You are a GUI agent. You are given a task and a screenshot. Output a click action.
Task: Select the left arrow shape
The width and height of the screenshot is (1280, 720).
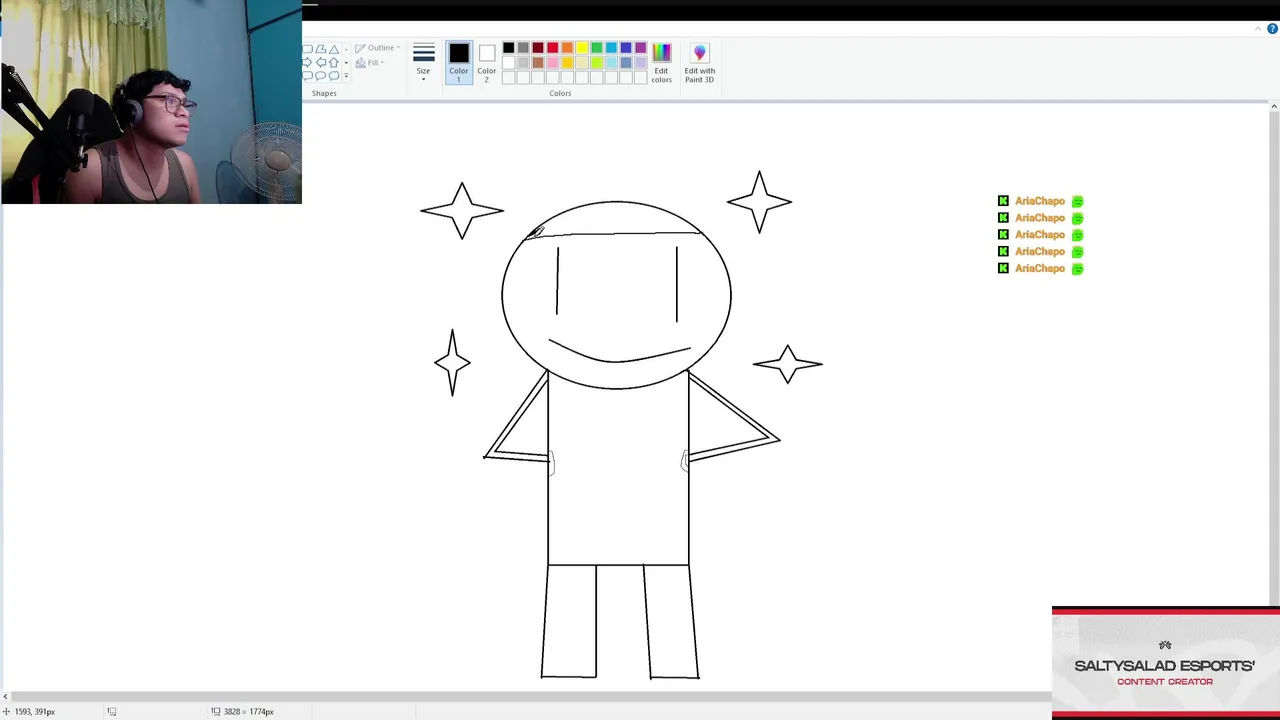point(321,63)
